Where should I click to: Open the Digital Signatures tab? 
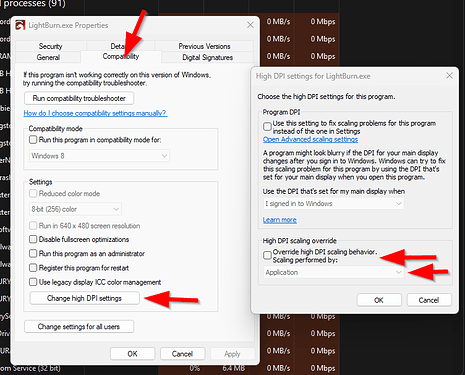[207, 57]
